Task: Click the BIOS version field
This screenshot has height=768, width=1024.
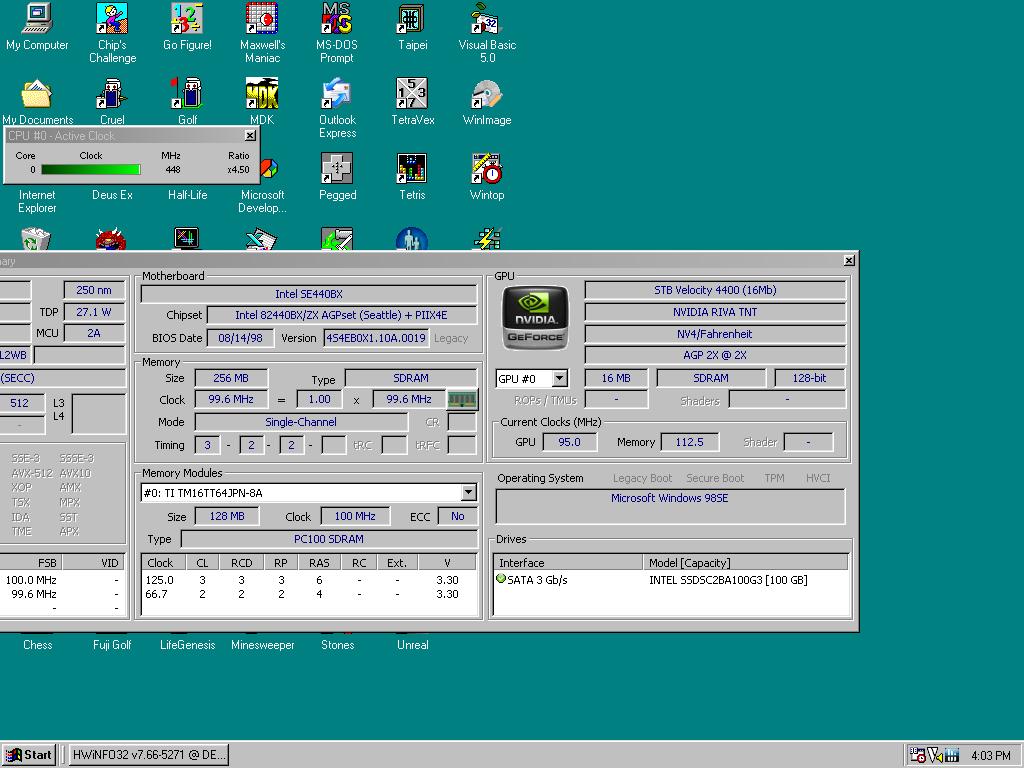Action: click(376, 338)
